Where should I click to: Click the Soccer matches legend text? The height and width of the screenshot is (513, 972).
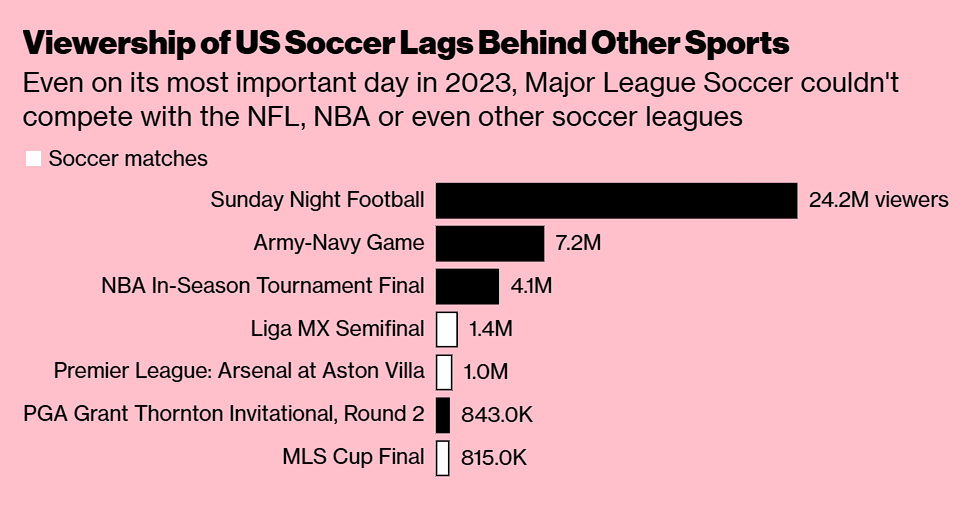[128, 159]
